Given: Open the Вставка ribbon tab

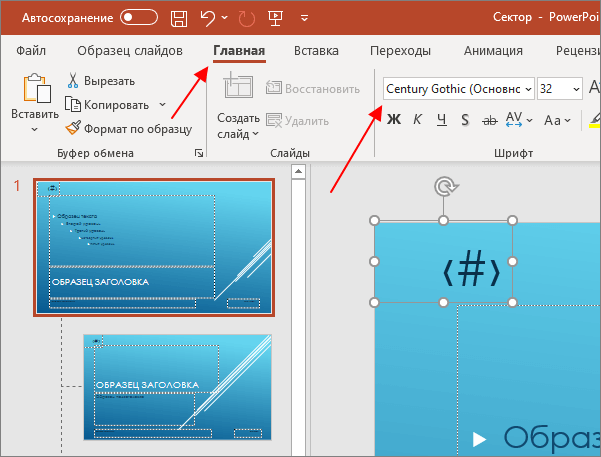Looking at the screenshot, I should [x=316, y=51].
